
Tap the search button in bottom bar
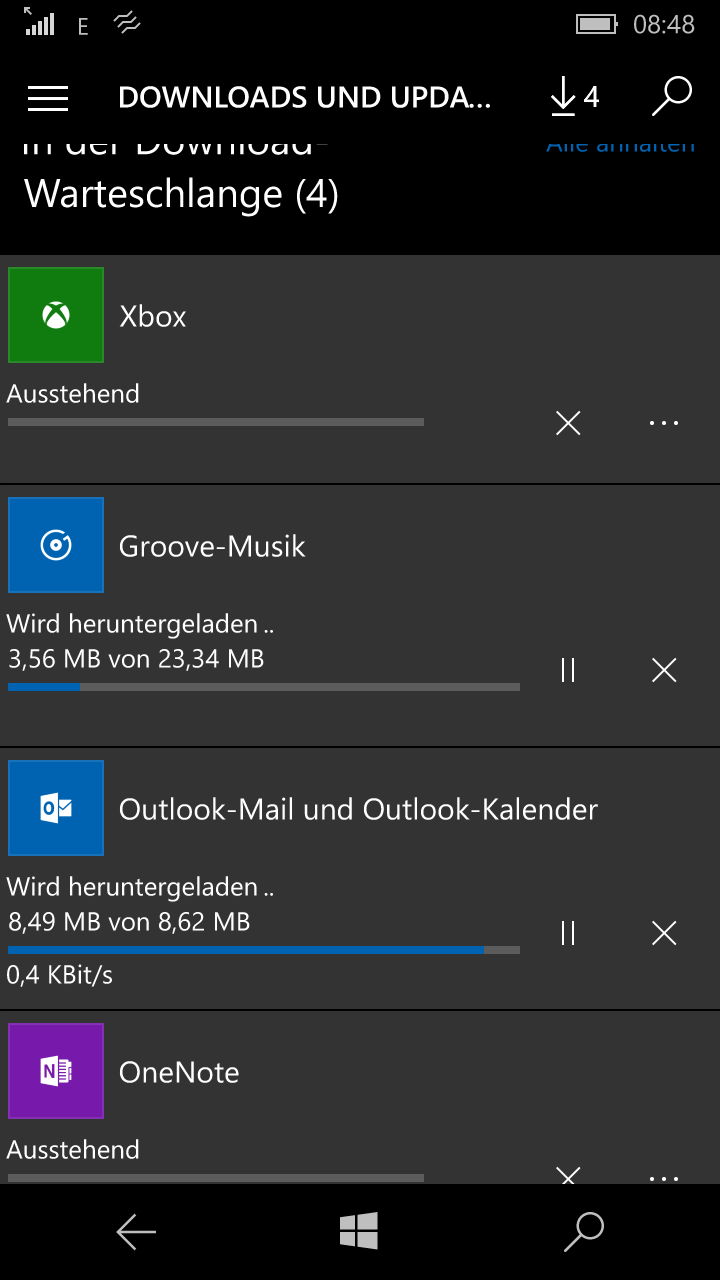pyautogui.click(x=584, y=1232)
